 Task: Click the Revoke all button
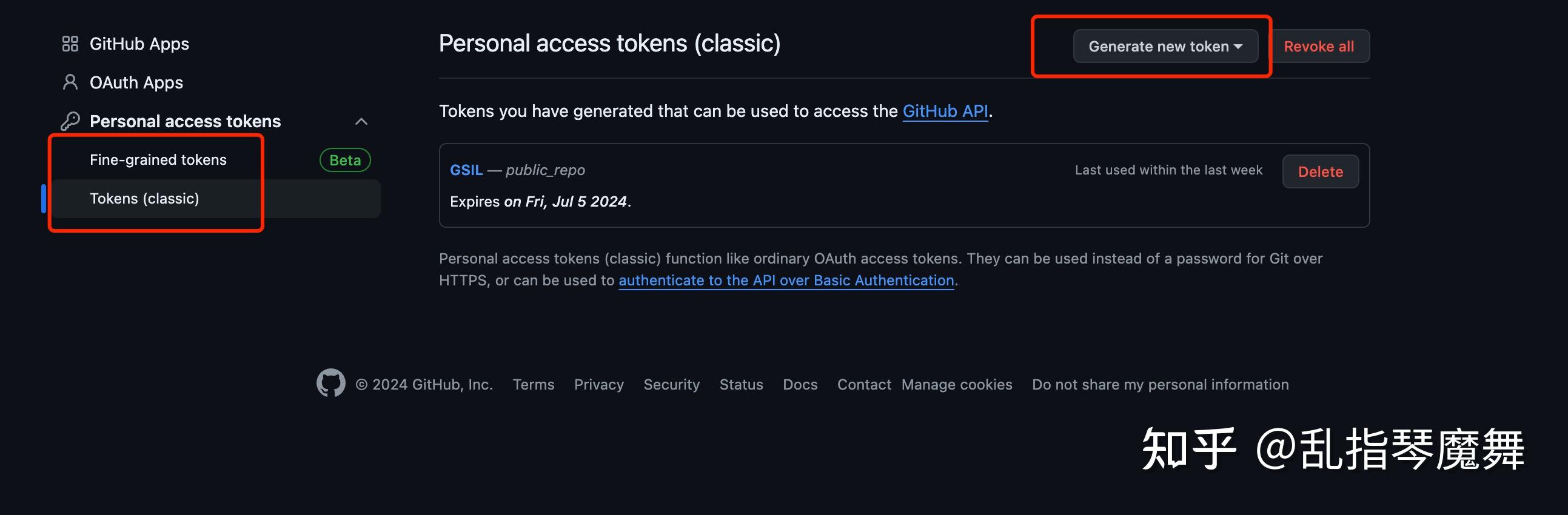pos(1318,46)
